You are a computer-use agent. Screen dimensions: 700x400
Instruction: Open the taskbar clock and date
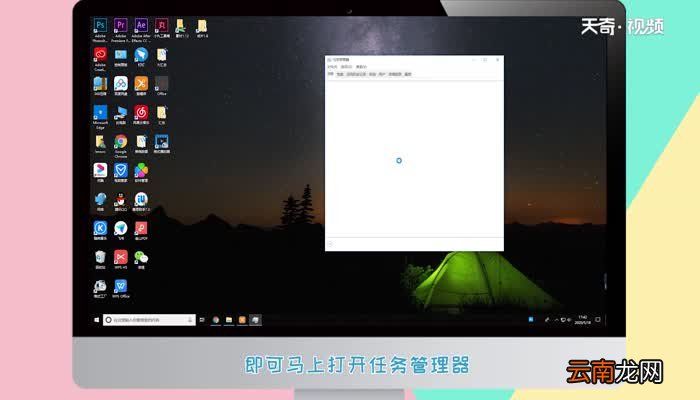[583, 320]
